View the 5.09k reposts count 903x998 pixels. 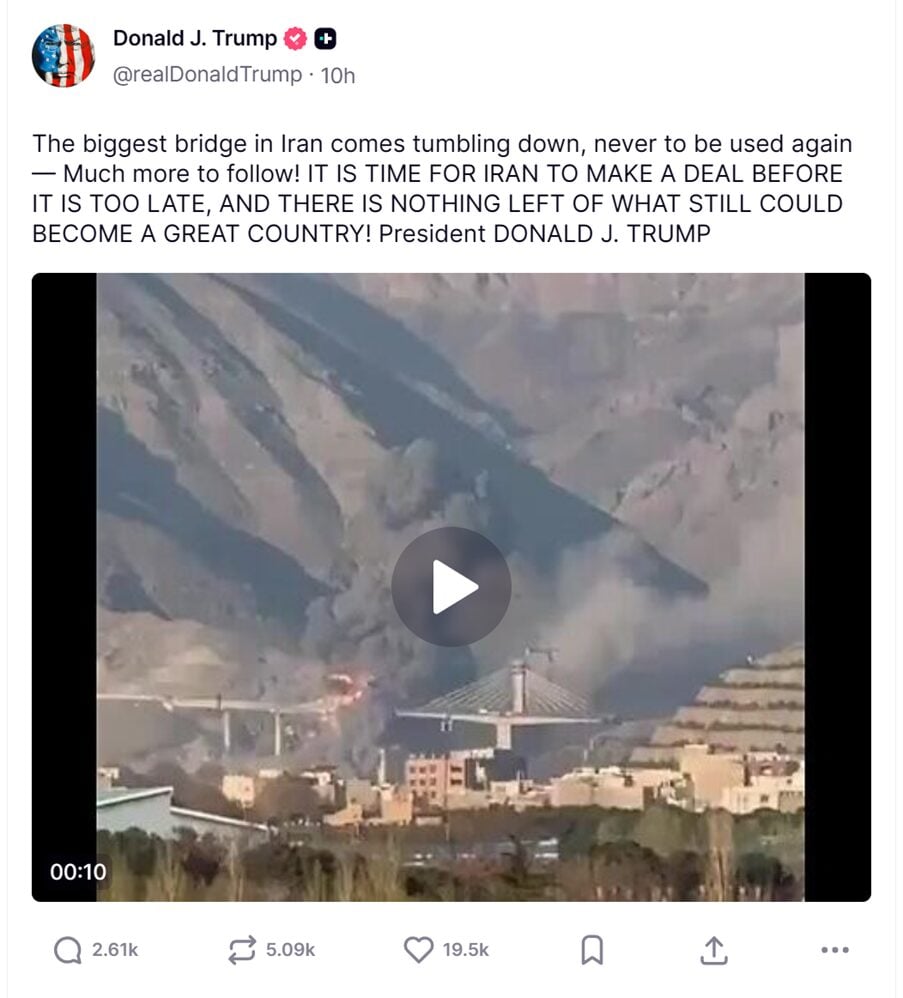(x=290, y=950)
